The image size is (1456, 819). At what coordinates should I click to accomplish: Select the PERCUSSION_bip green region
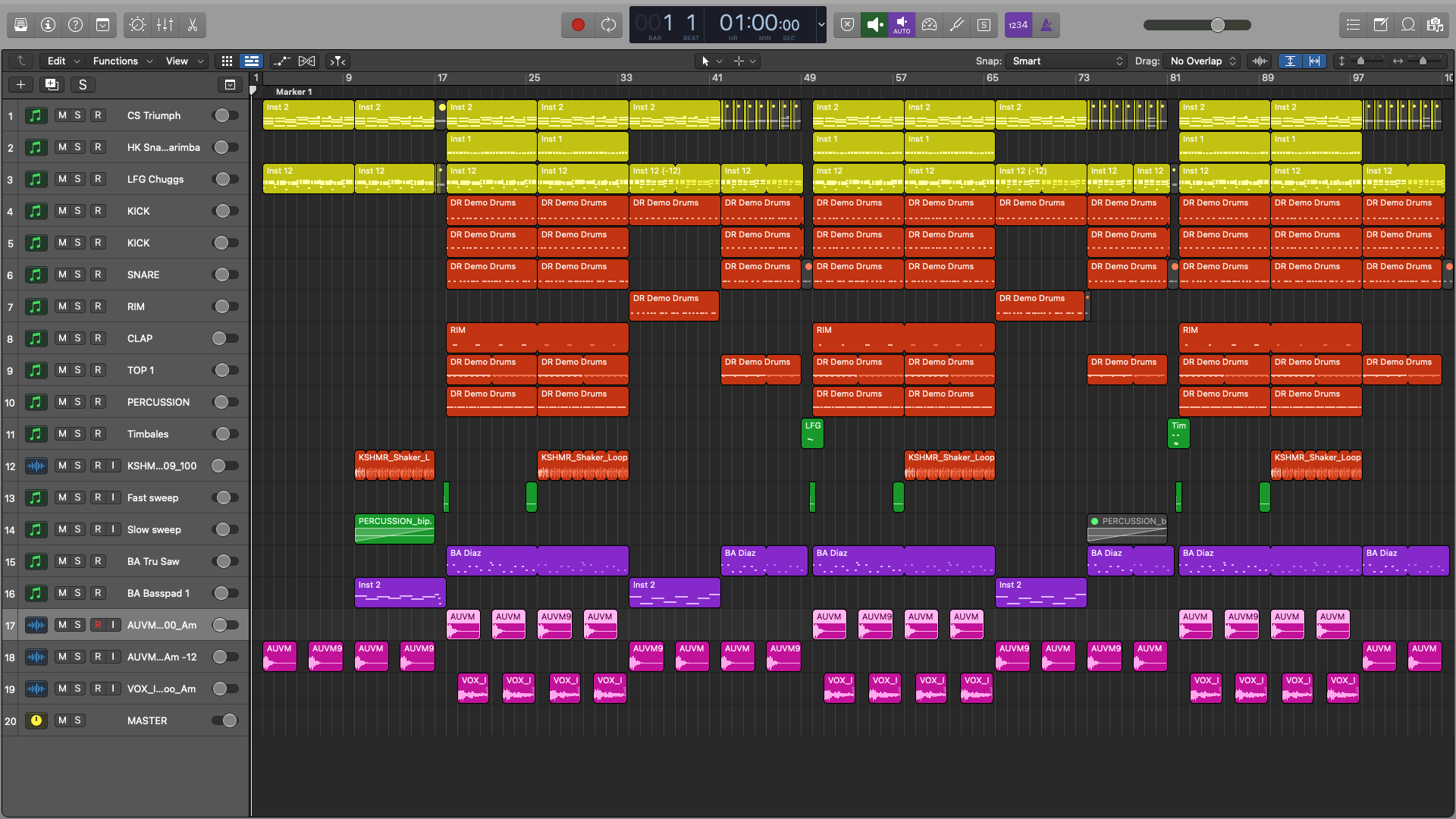[x=394, y=529]
